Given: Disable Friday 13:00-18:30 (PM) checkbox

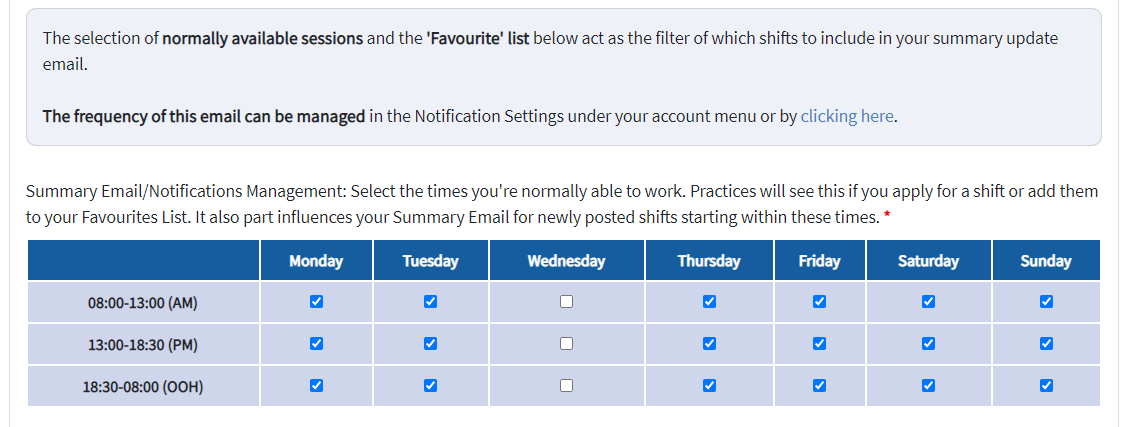Looking at the screenshot, I should [x=819, y=344].
